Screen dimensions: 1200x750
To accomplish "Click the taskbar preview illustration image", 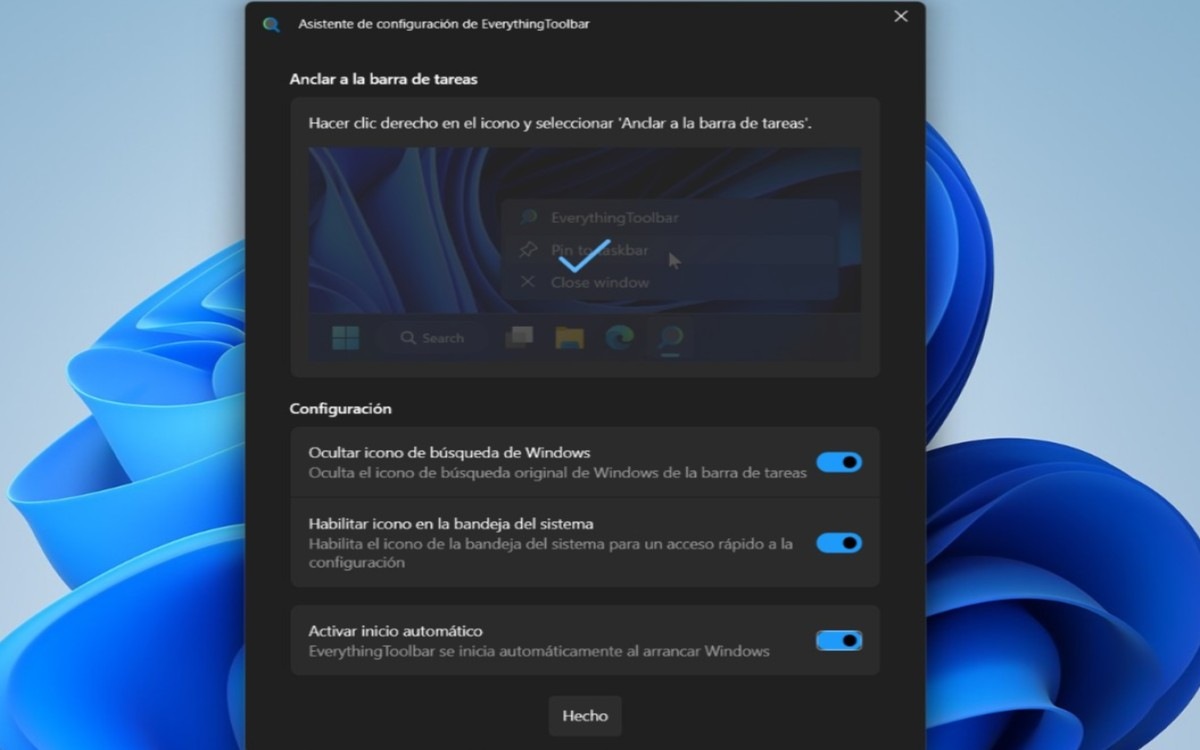I will coord(585,255).
